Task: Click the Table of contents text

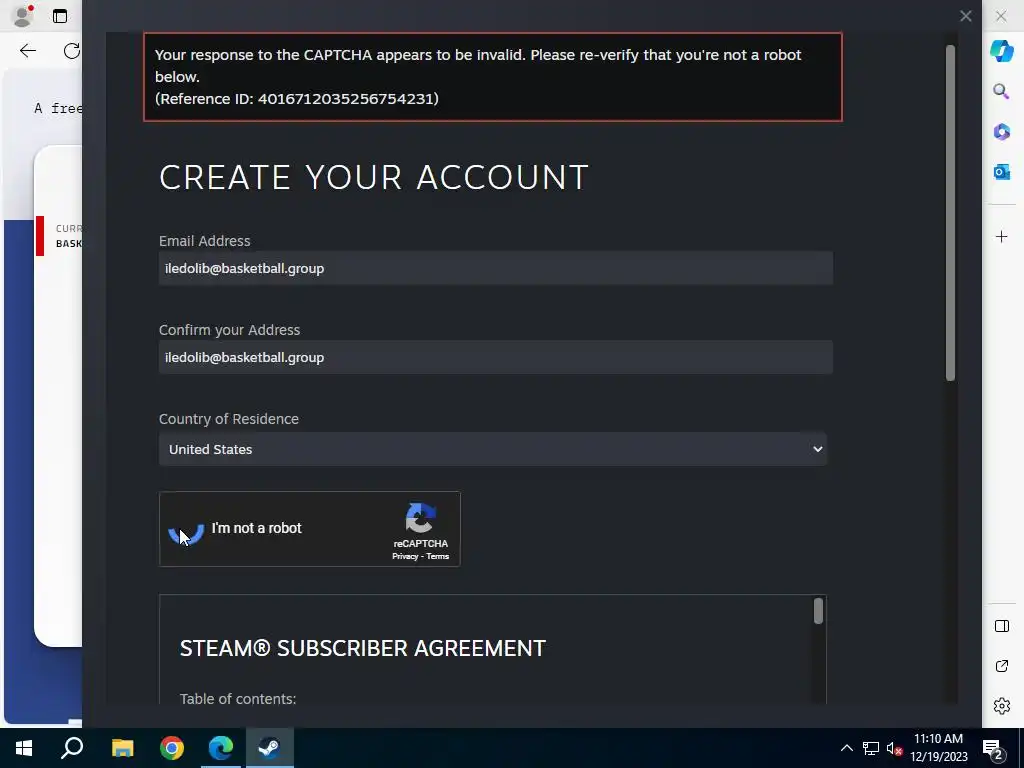Action: pos(238,698)
